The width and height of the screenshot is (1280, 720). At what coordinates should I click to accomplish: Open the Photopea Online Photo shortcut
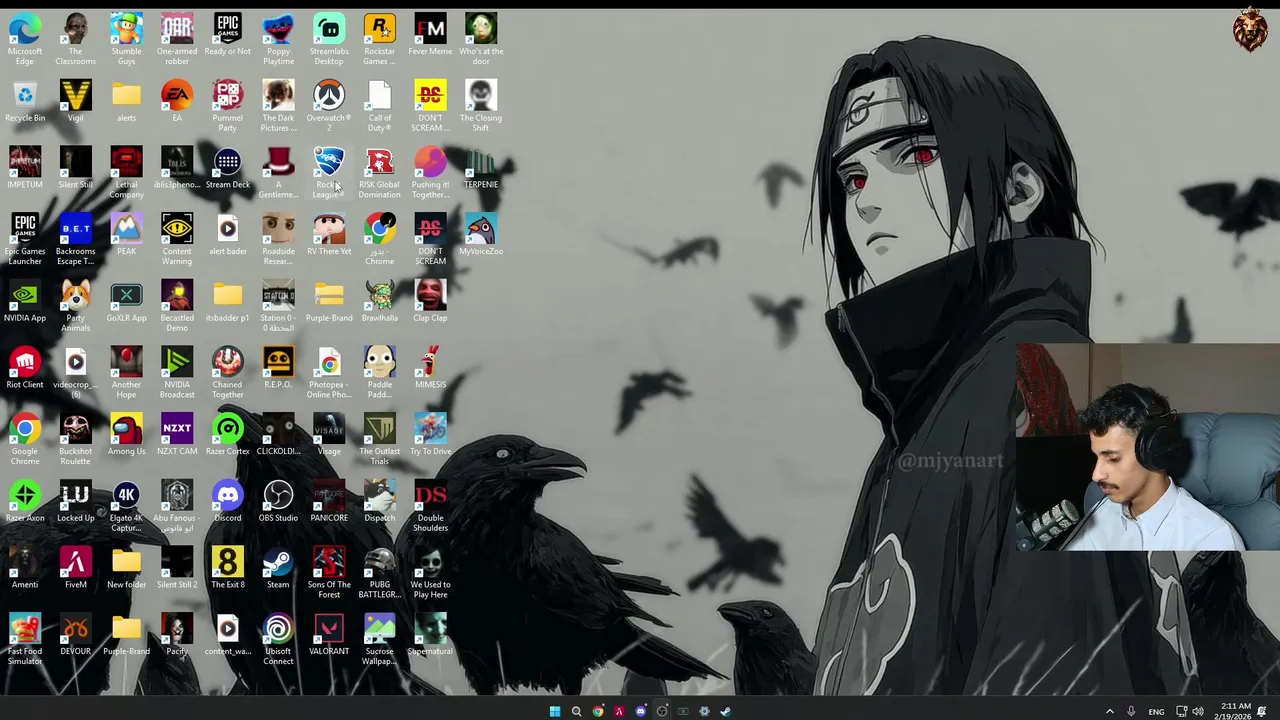(x=329, y=373)
